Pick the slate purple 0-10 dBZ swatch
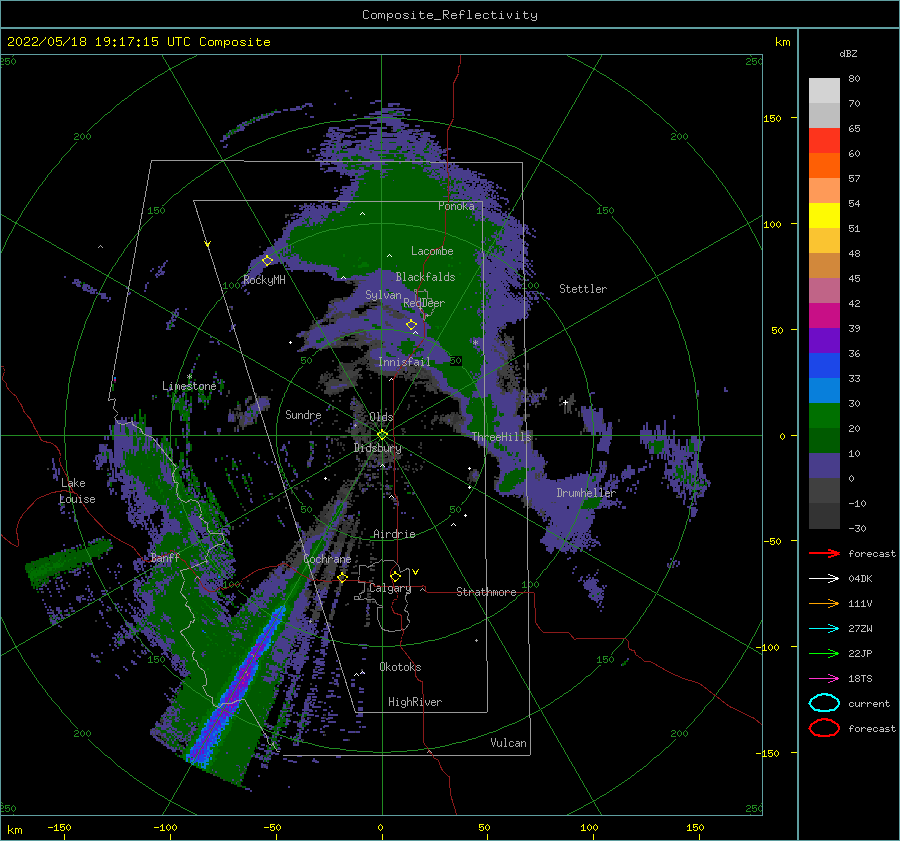 click(x=824, y=466)
